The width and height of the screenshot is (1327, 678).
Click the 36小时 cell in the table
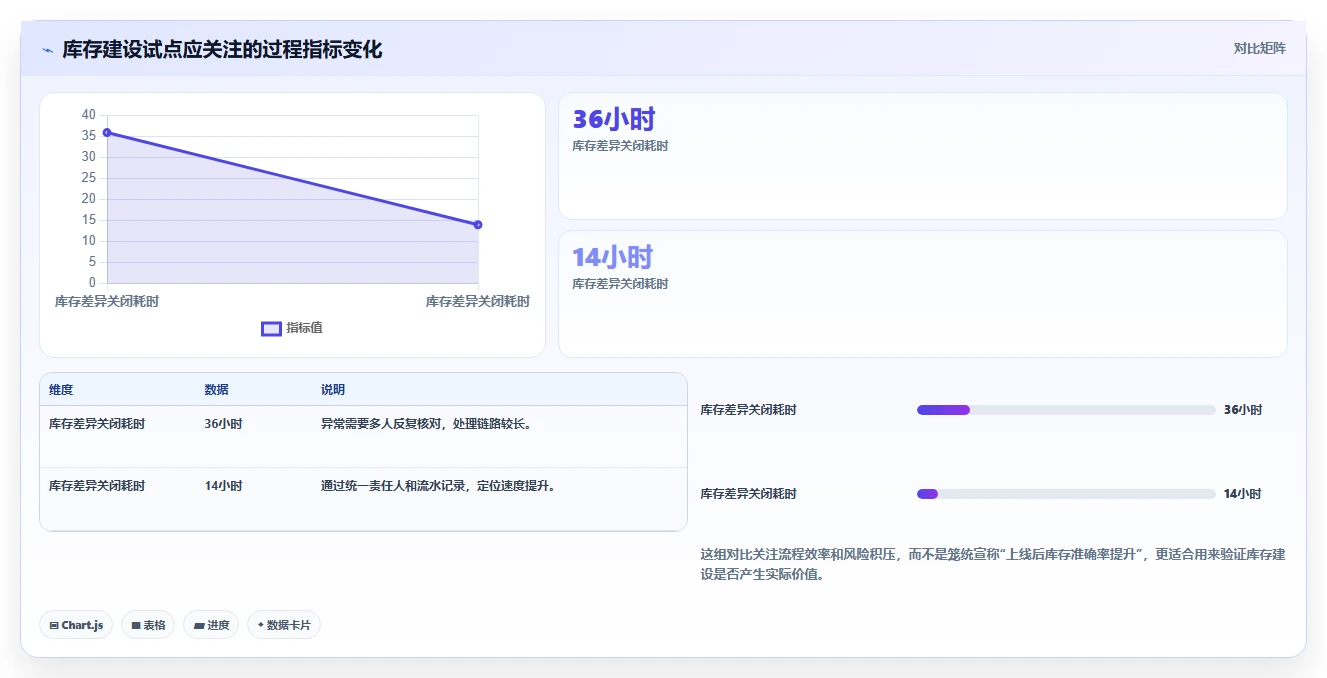tap(223, 424)
